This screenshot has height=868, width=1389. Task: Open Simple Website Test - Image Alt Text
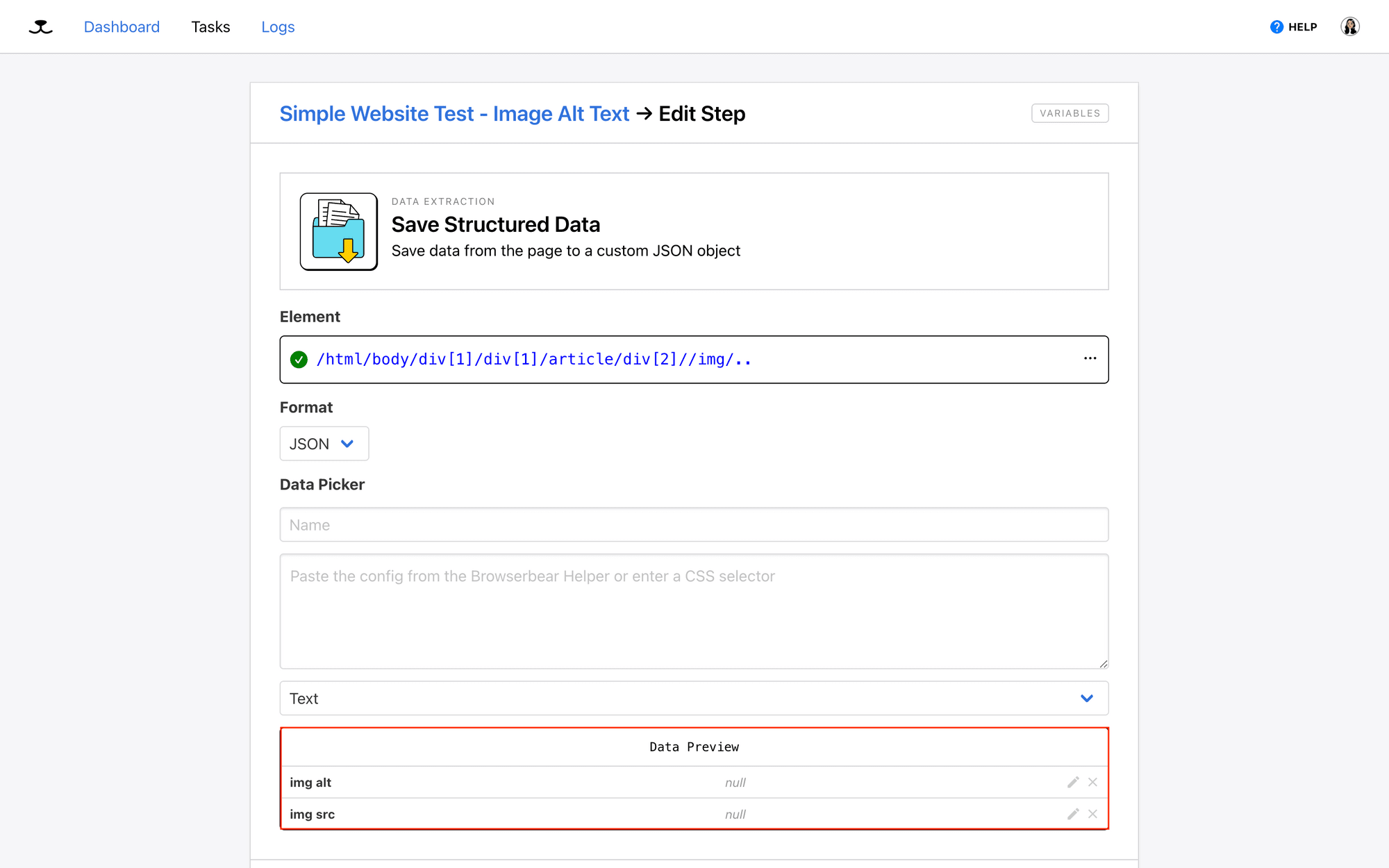point(454,113)
